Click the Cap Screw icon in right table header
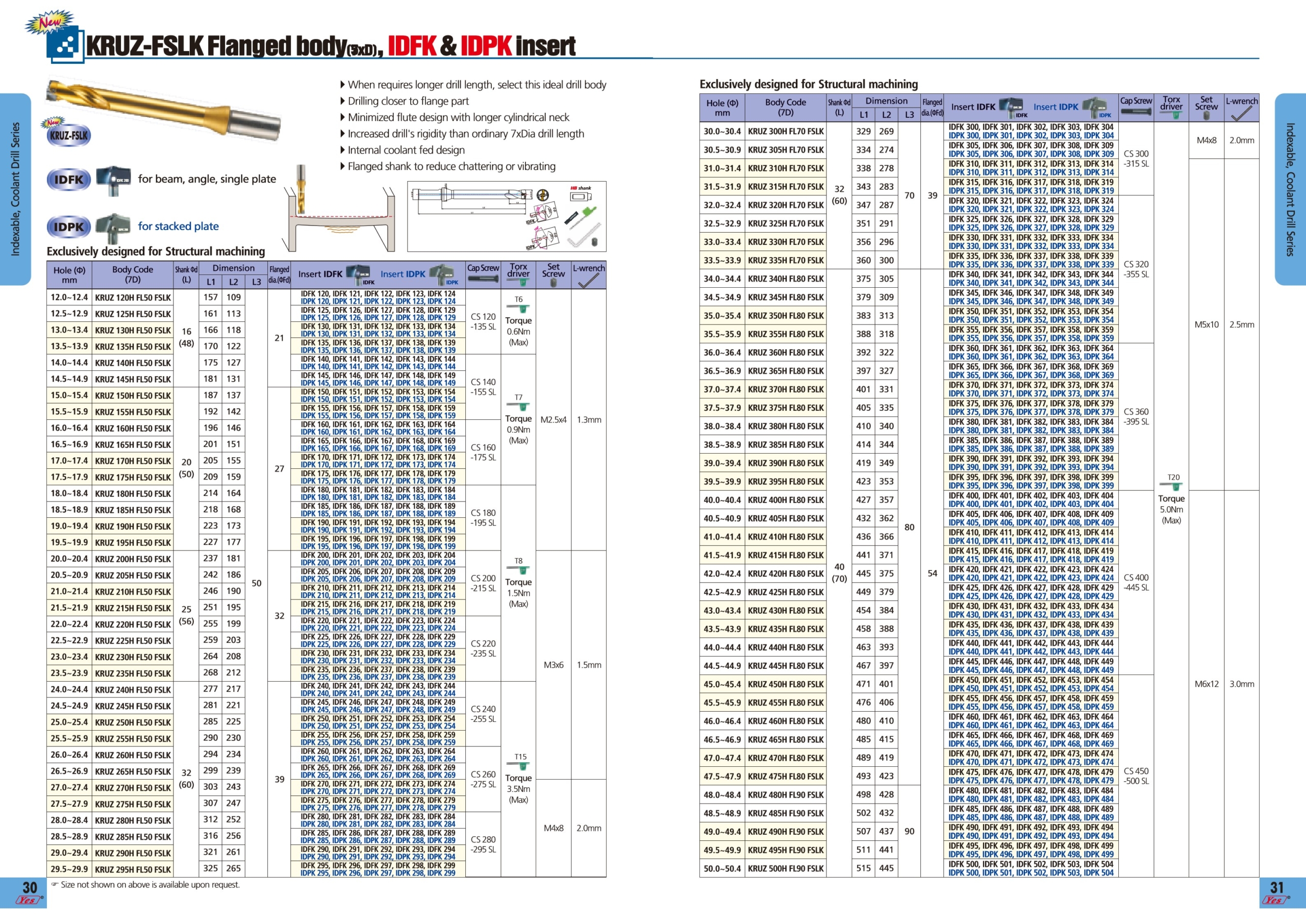The width and height of the screenshot is (1306, 924). coord(1136,112)
